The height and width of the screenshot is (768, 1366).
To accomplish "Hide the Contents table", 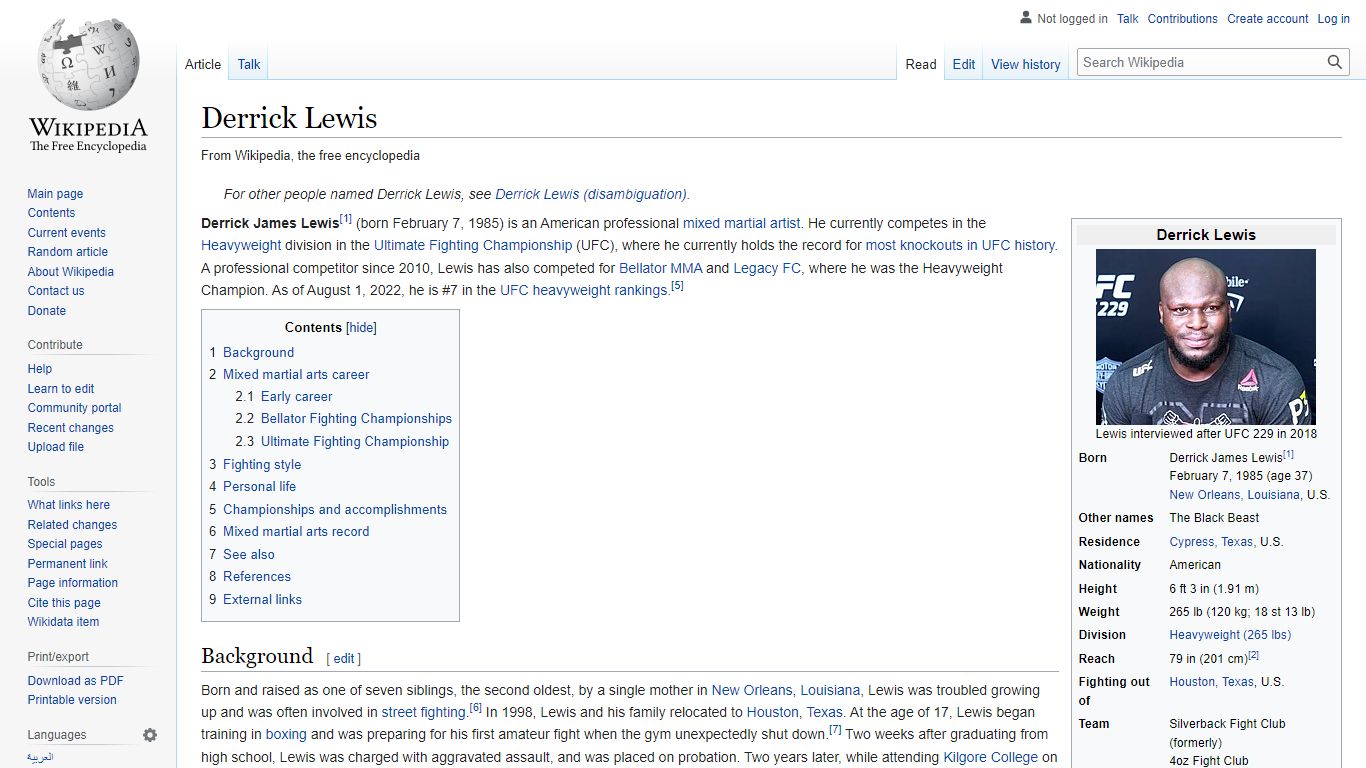I will (x=362, y=327).
